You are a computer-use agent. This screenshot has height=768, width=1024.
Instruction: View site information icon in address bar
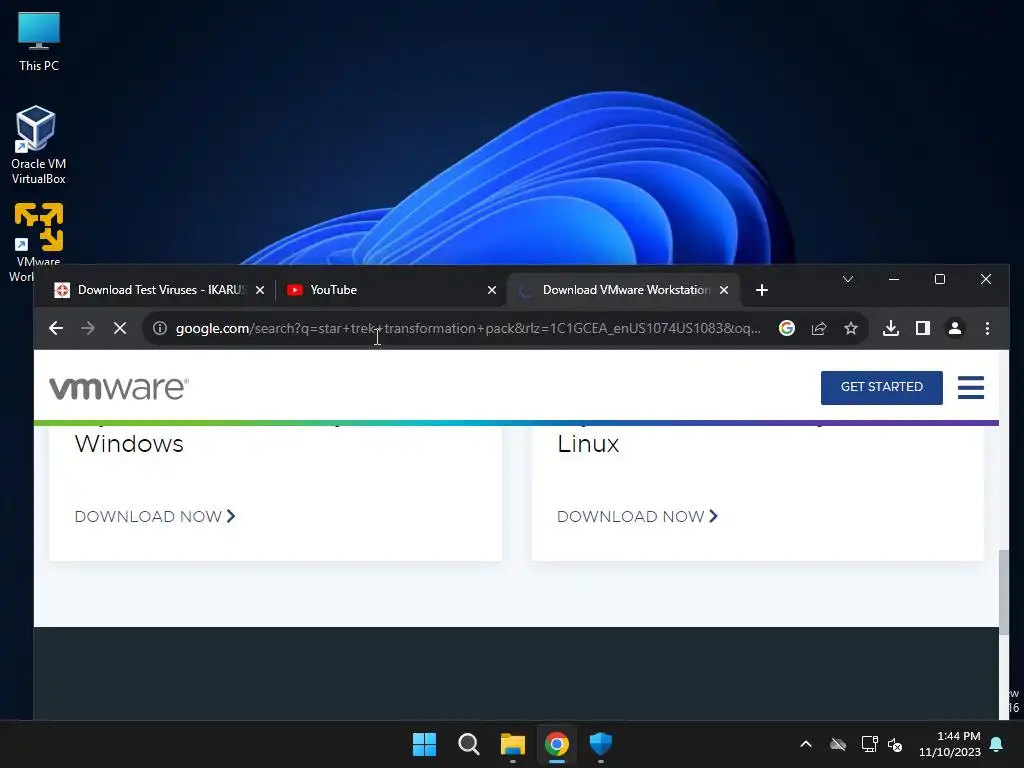[x=159, y=328]
